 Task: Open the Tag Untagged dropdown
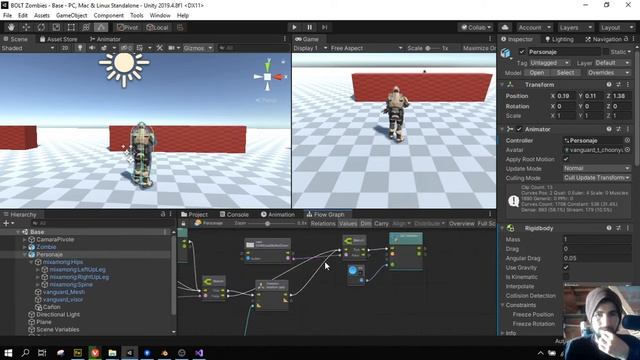pos(550,63)
